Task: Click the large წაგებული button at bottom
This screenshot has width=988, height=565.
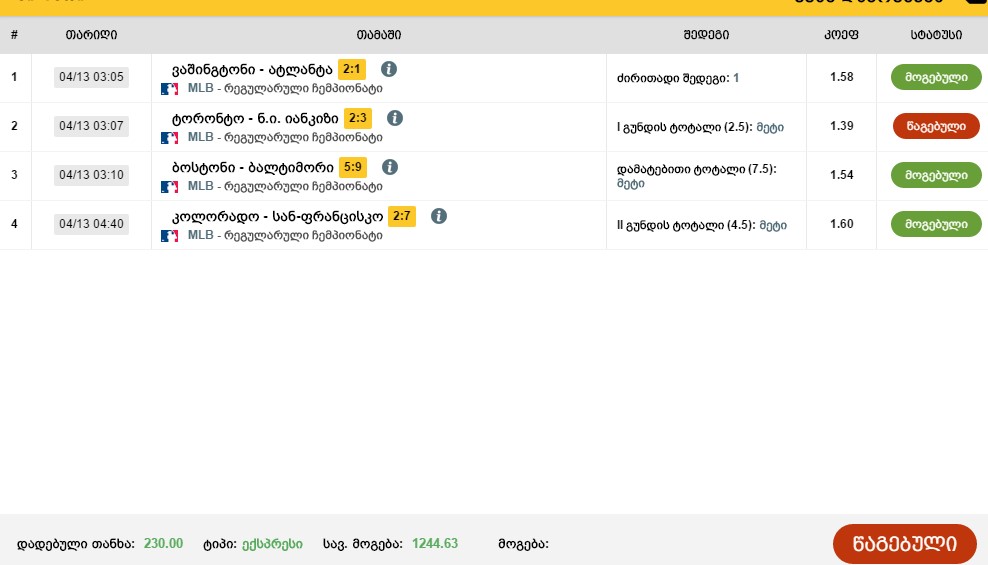Action: (904, 544)
